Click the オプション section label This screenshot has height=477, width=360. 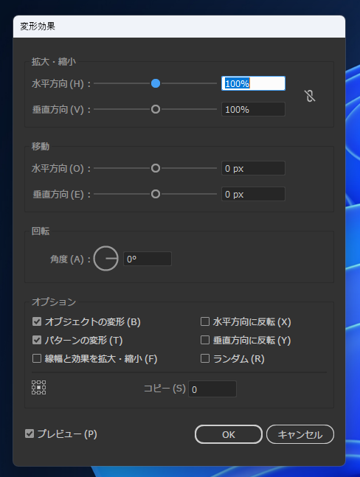pos(54,302)
